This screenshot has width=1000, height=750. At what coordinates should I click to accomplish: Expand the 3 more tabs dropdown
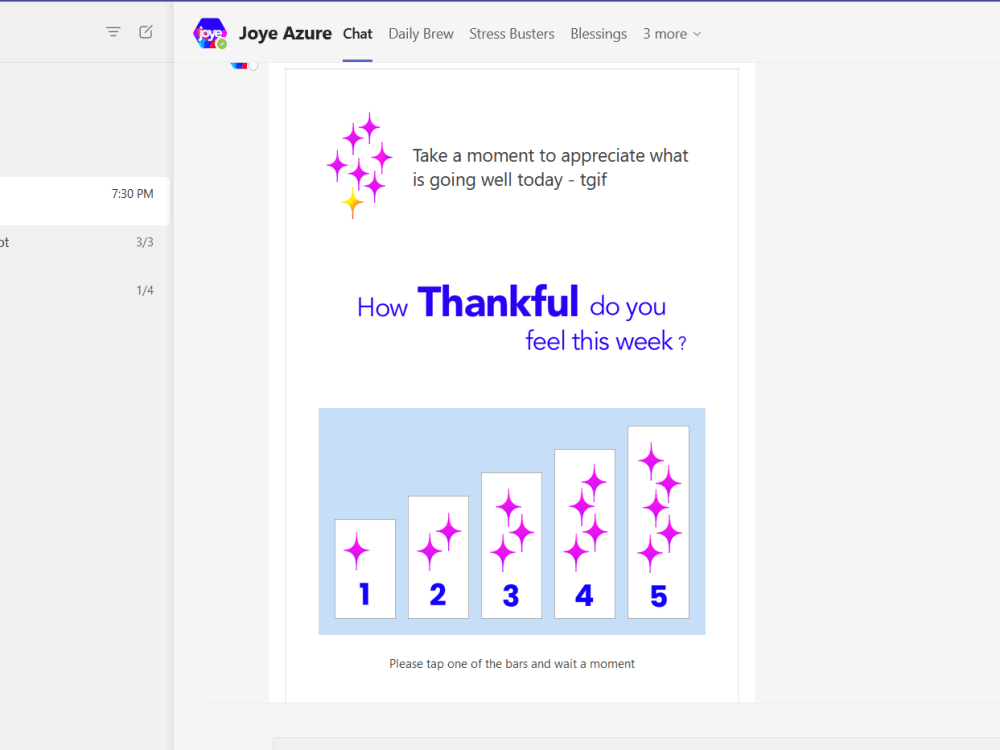pyautogui.click(x=672, y=34)
